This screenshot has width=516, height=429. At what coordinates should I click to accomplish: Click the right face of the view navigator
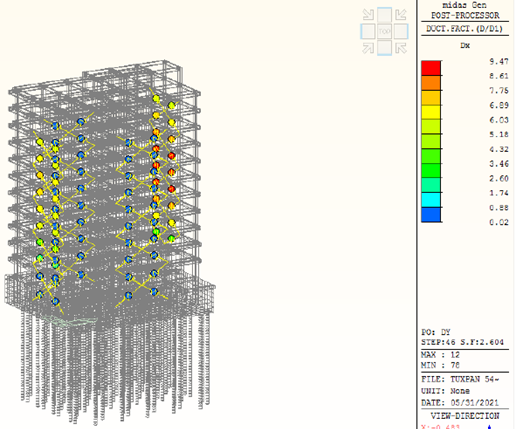point(401,31)
